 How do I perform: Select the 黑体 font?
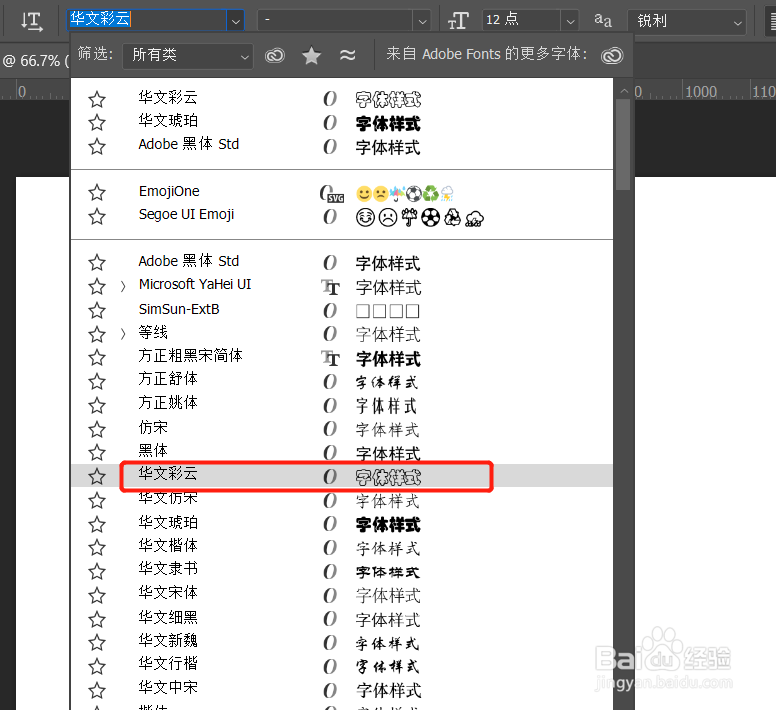(153, 451)
